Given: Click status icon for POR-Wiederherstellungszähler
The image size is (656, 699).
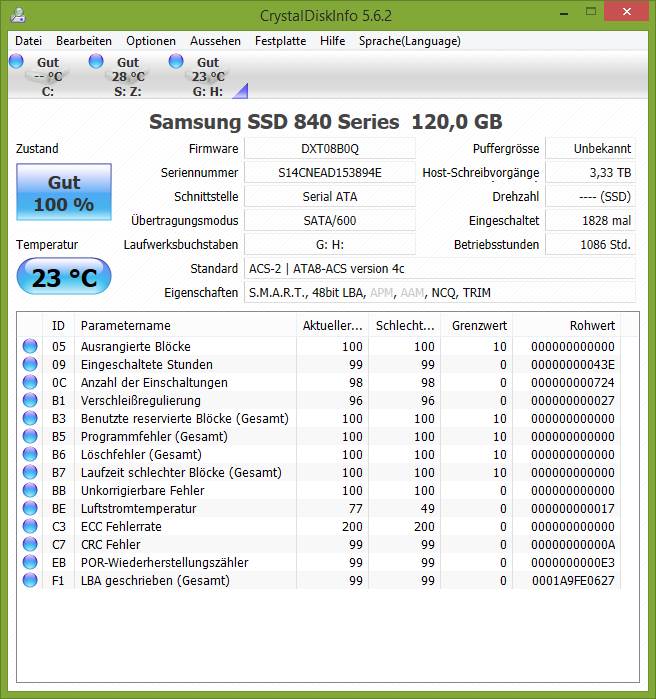Looking at the screenshot, I should (x=30, y=562).
